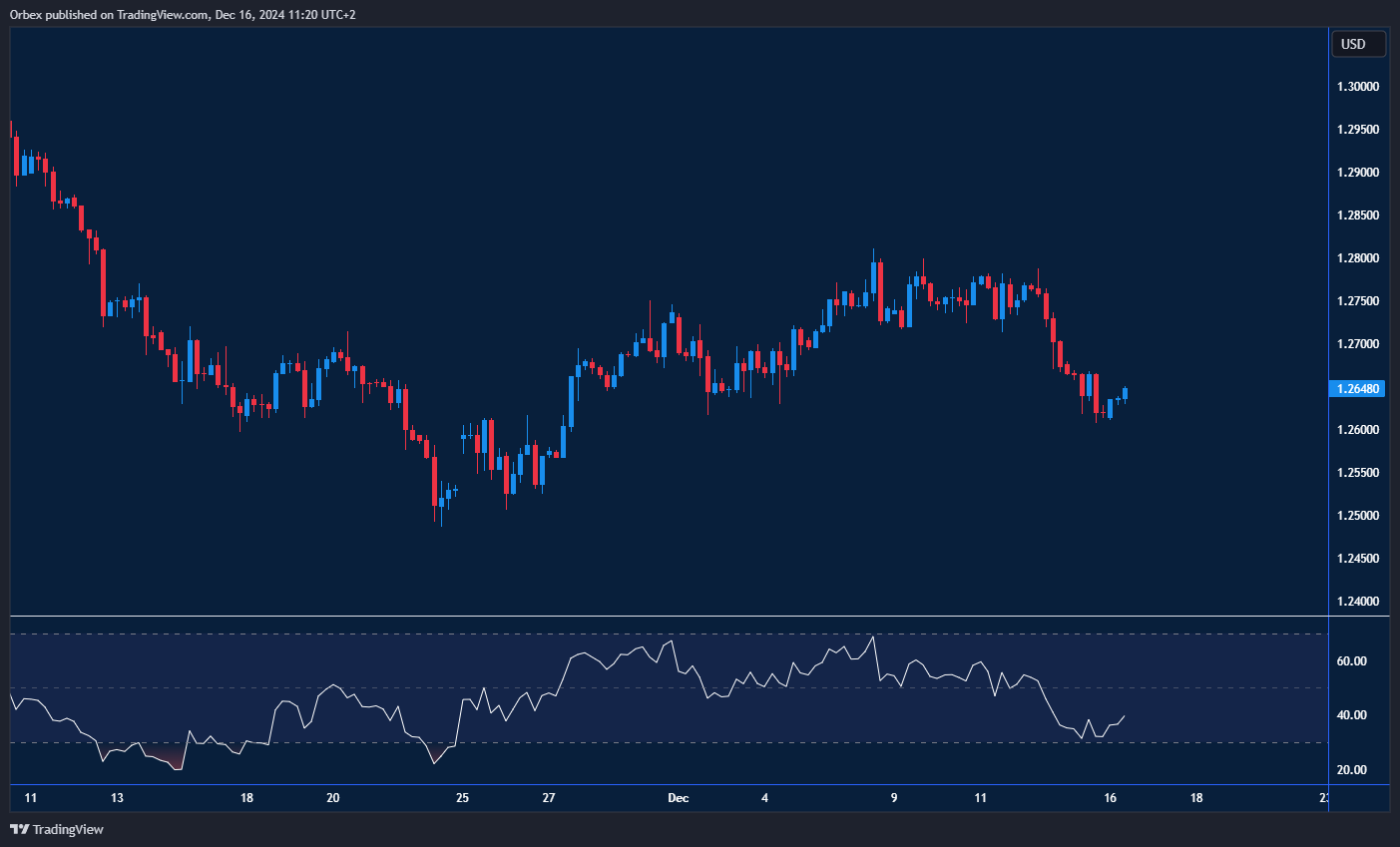Viewport: 1400px width, 847px height.
Task: Click the latest blue candle on the chart
Action: [x=1126, y=393]
